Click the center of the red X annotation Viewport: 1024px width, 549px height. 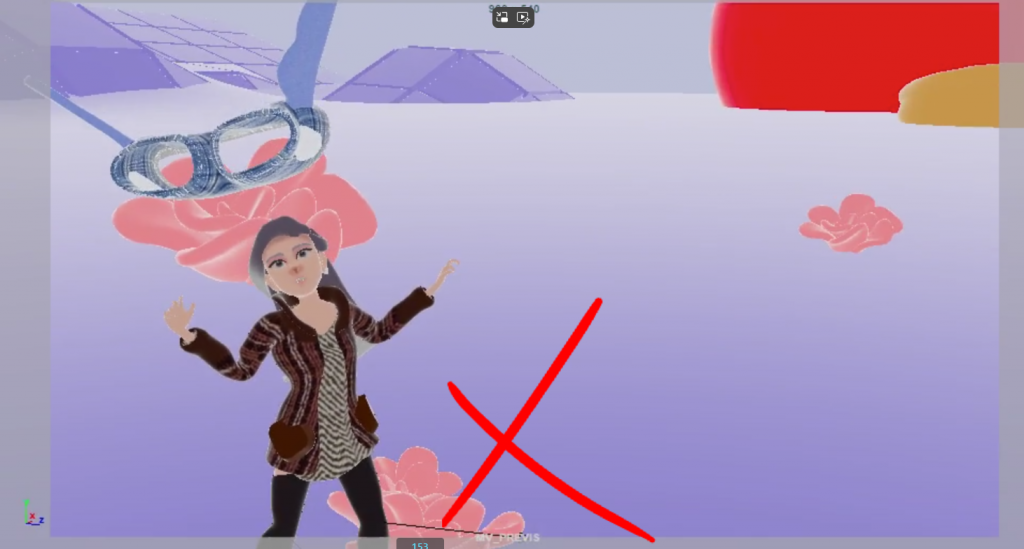[x=506, y=438]
